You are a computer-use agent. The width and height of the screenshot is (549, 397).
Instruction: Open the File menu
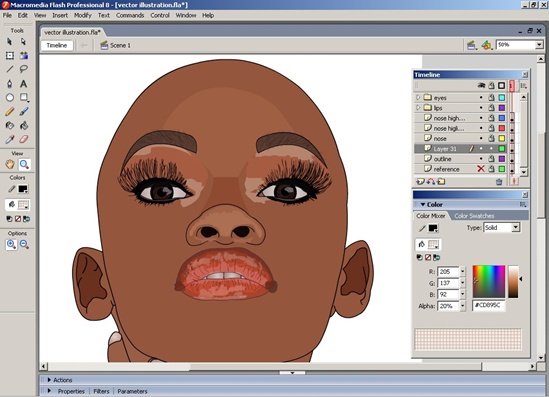[x=7, y=15]
